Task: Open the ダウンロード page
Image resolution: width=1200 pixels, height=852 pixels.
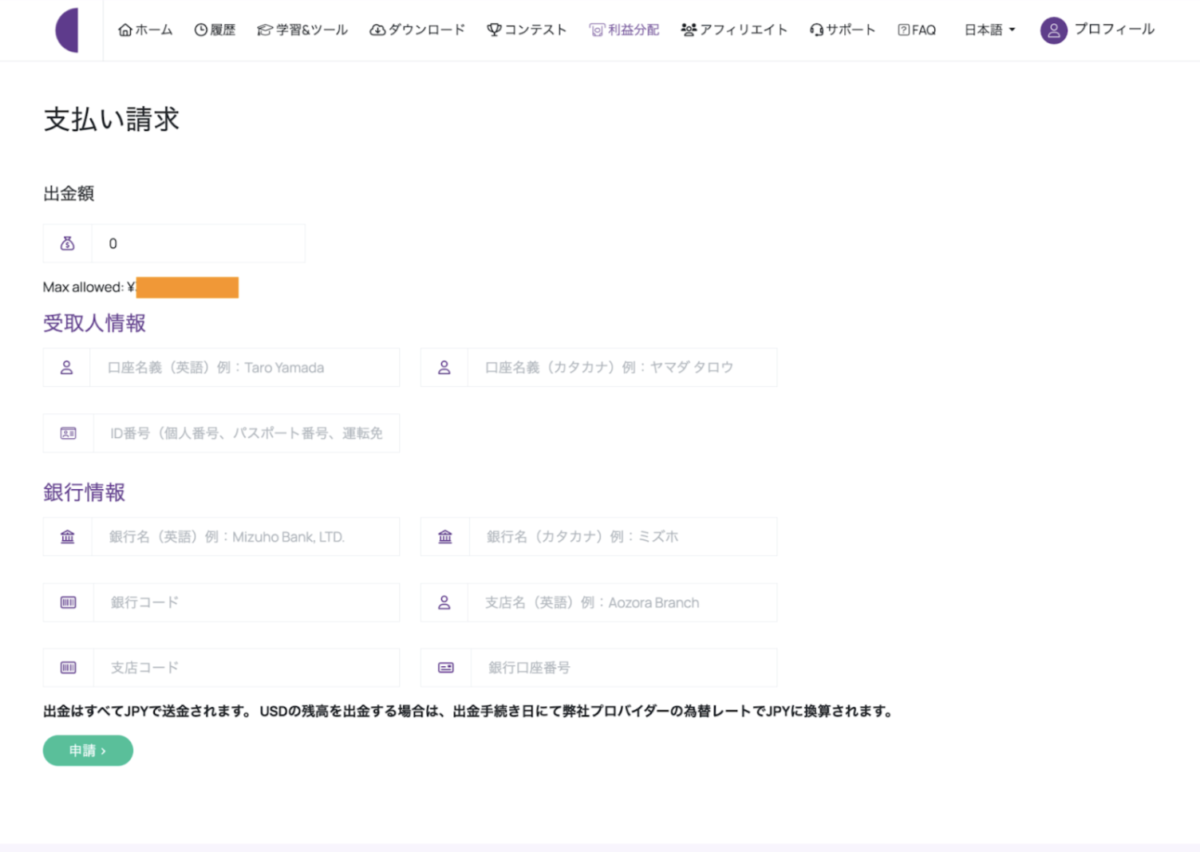Action: tap(417, 30)
